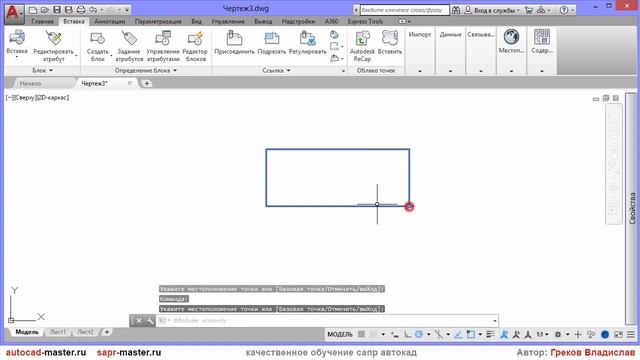
Task: Switch to the Главная ribbon tab
Action: pos(42,21)
